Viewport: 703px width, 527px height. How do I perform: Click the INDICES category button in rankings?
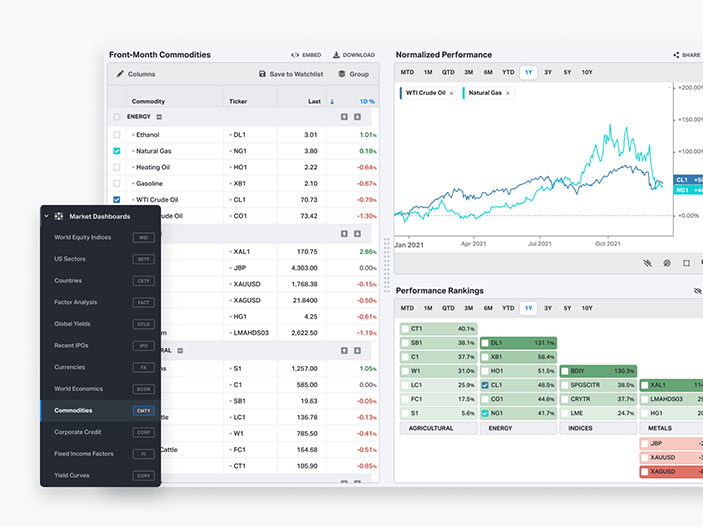pos(598,428)
